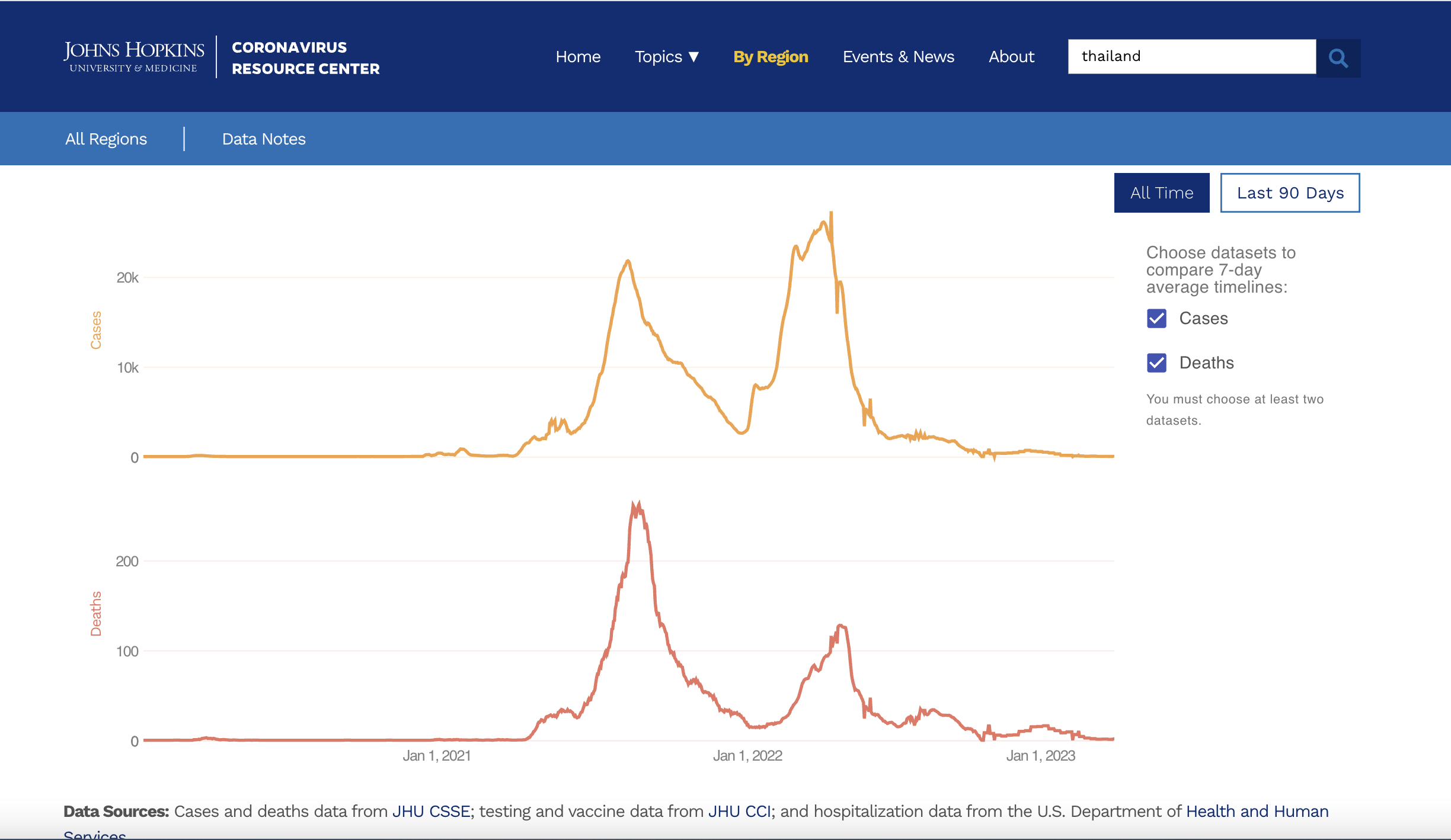The height and width of the screenshot is (840, 1451).
Task: Click the search magnifier icon
Action: click(1338, 57)
